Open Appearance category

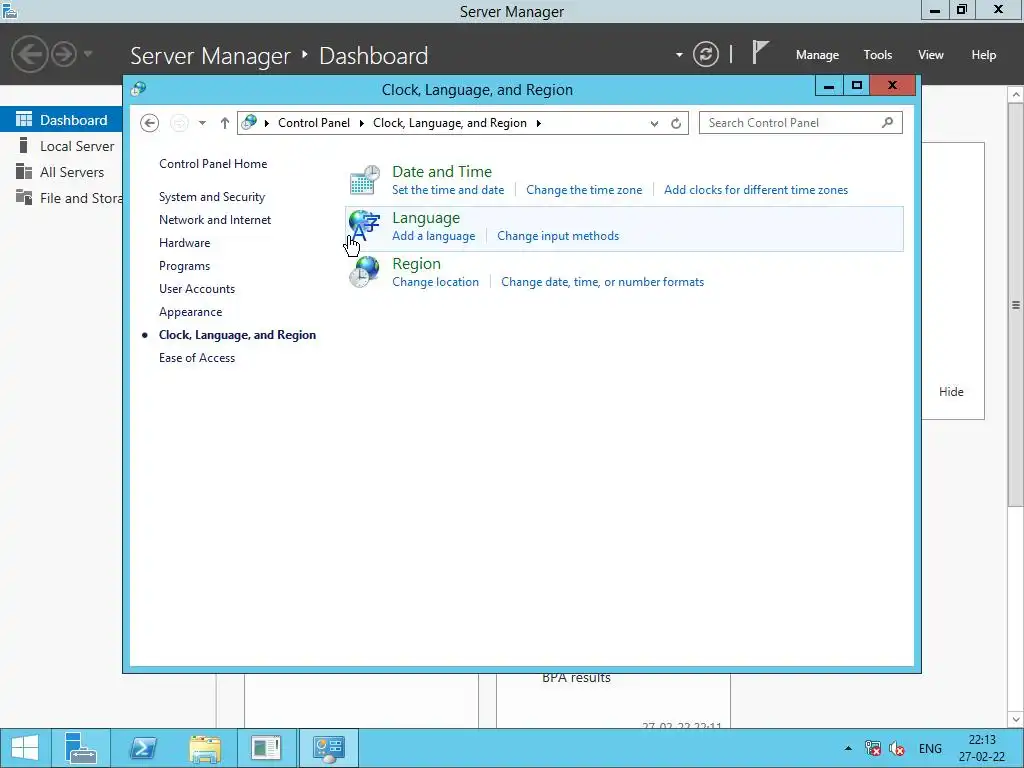coord(190,312)
